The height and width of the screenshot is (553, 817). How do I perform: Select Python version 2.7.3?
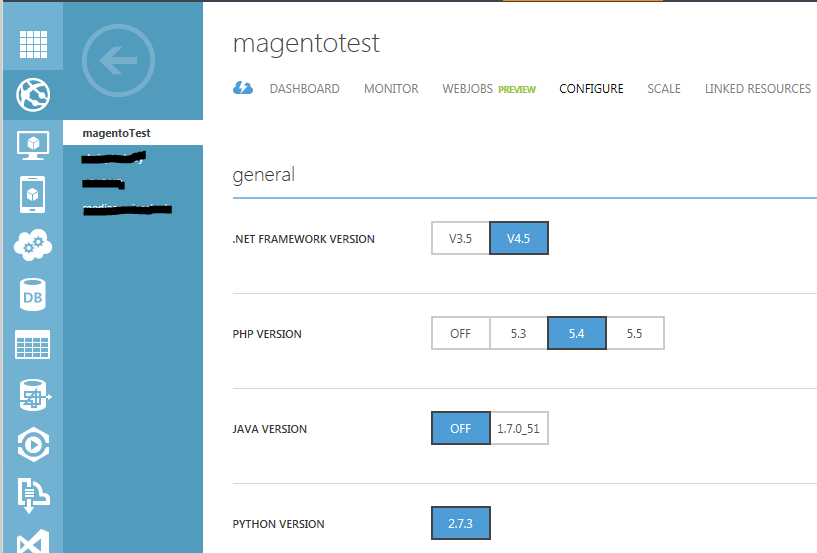coord(461,523)
